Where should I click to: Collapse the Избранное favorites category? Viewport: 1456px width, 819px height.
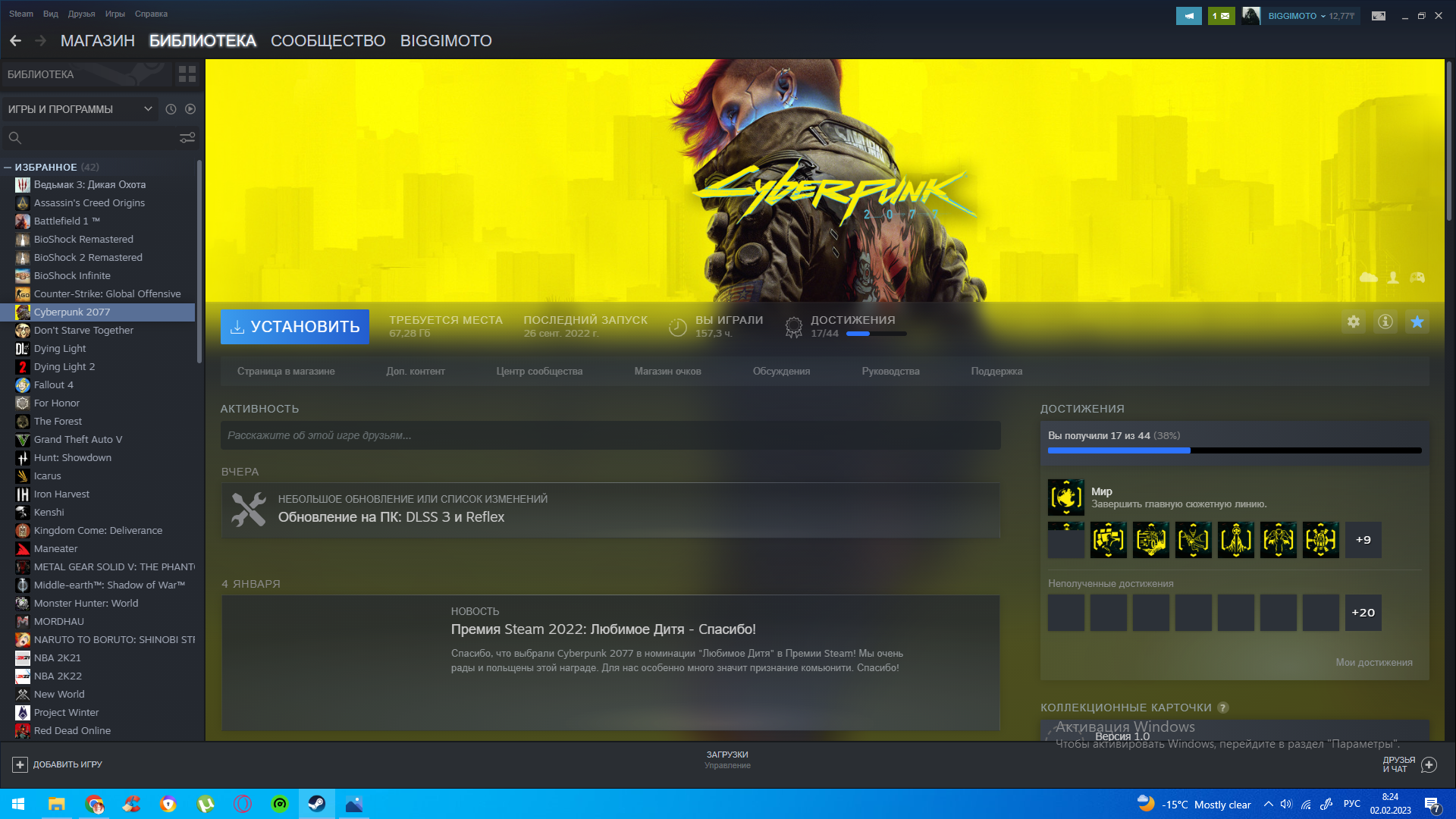coord(8,167)
